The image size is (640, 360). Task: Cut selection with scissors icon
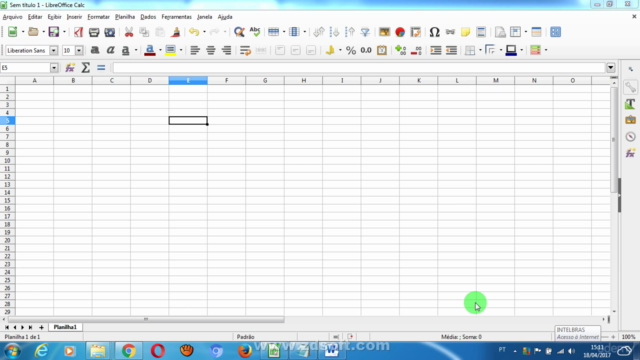coord(129,32)
